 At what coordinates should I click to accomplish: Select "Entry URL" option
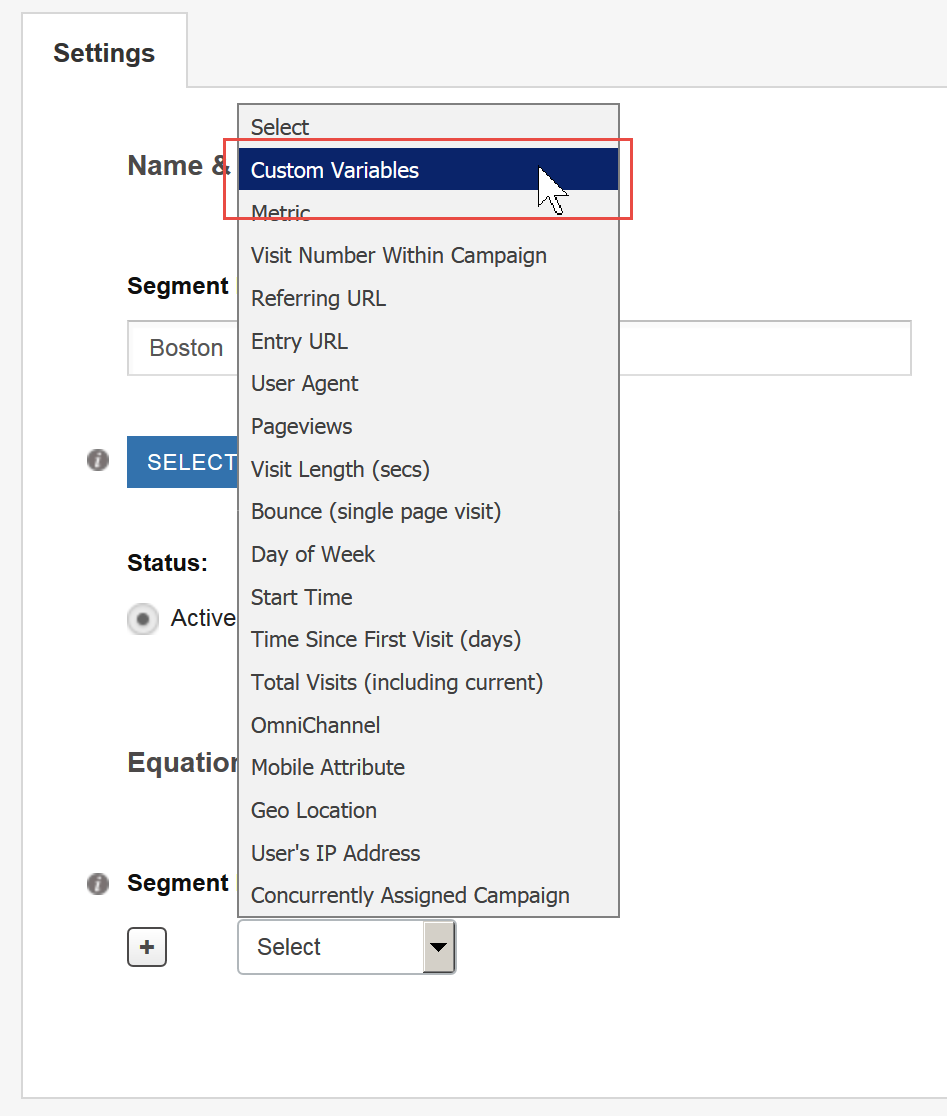coord(299,341)
